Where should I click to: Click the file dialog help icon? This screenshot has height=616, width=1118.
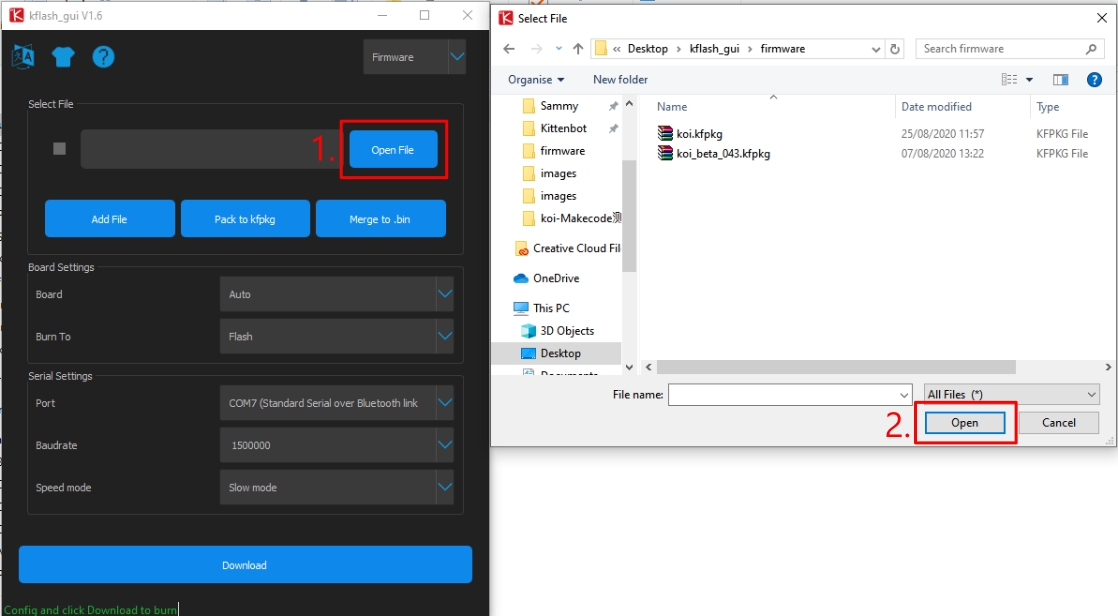click(1094, 79)
